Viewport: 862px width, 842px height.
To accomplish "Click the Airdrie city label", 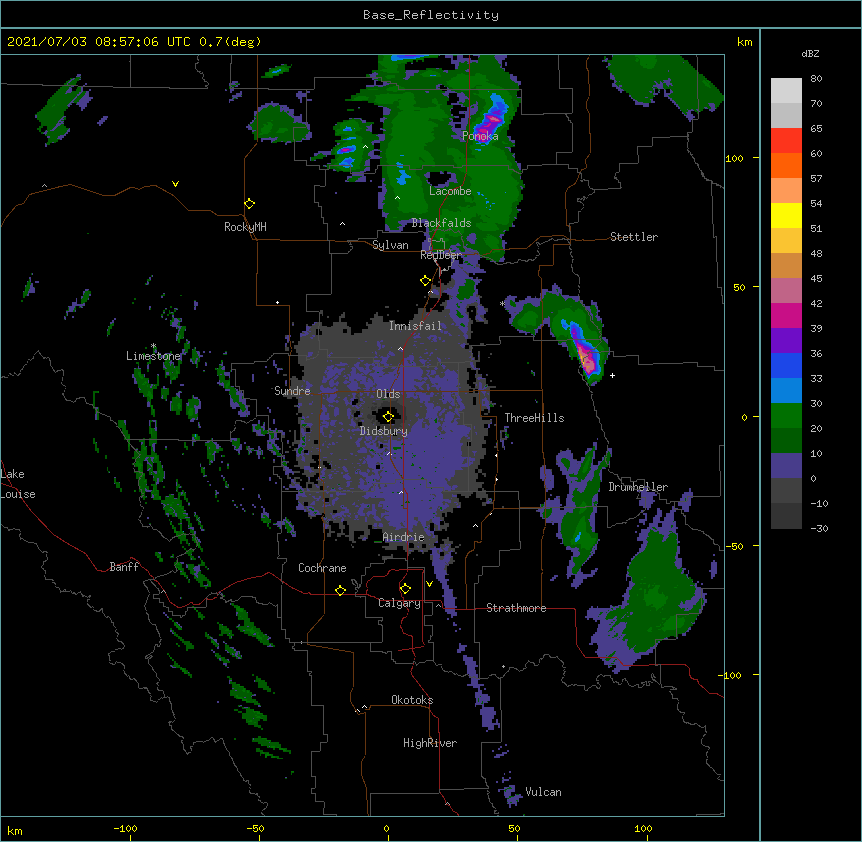I will pos(404,537).
